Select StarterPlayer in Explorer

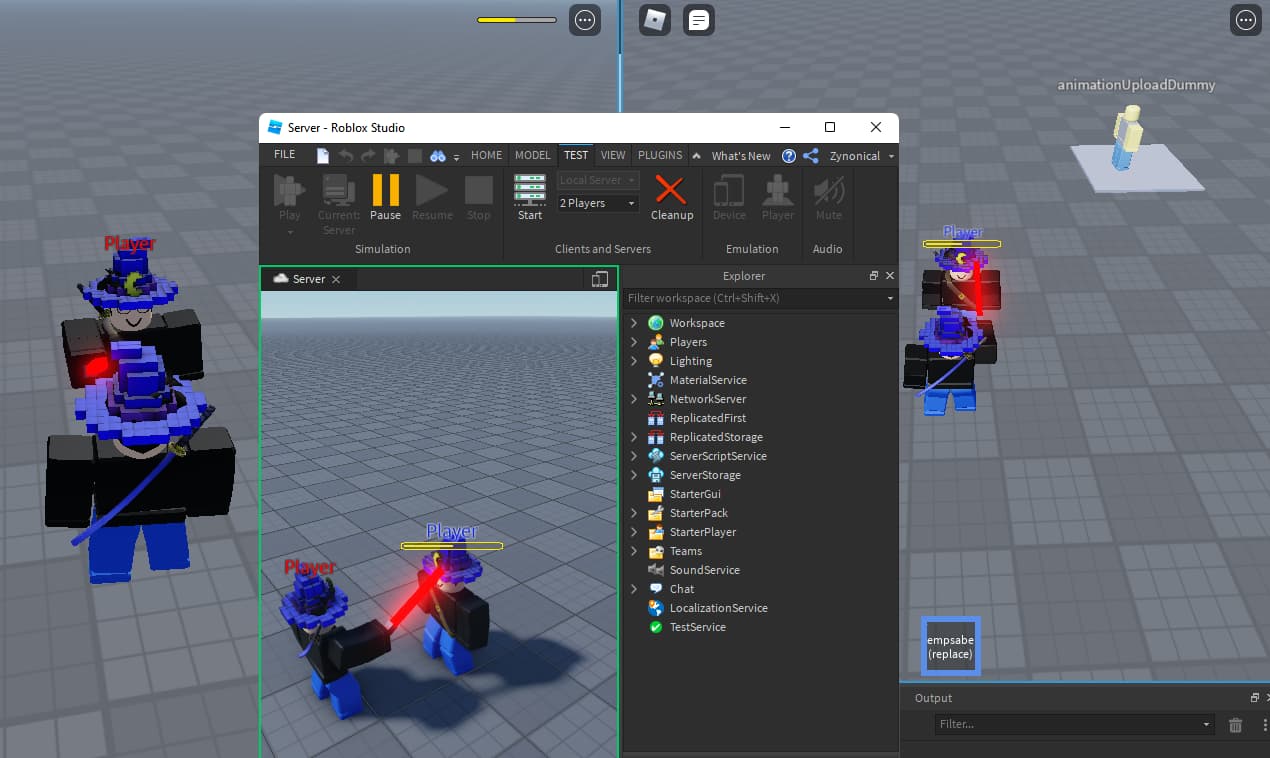(702, 532)
